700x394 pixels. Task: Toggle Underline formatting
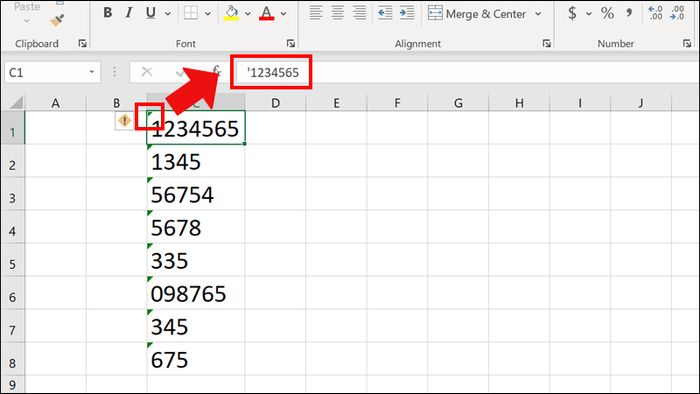tap(150, 12)
